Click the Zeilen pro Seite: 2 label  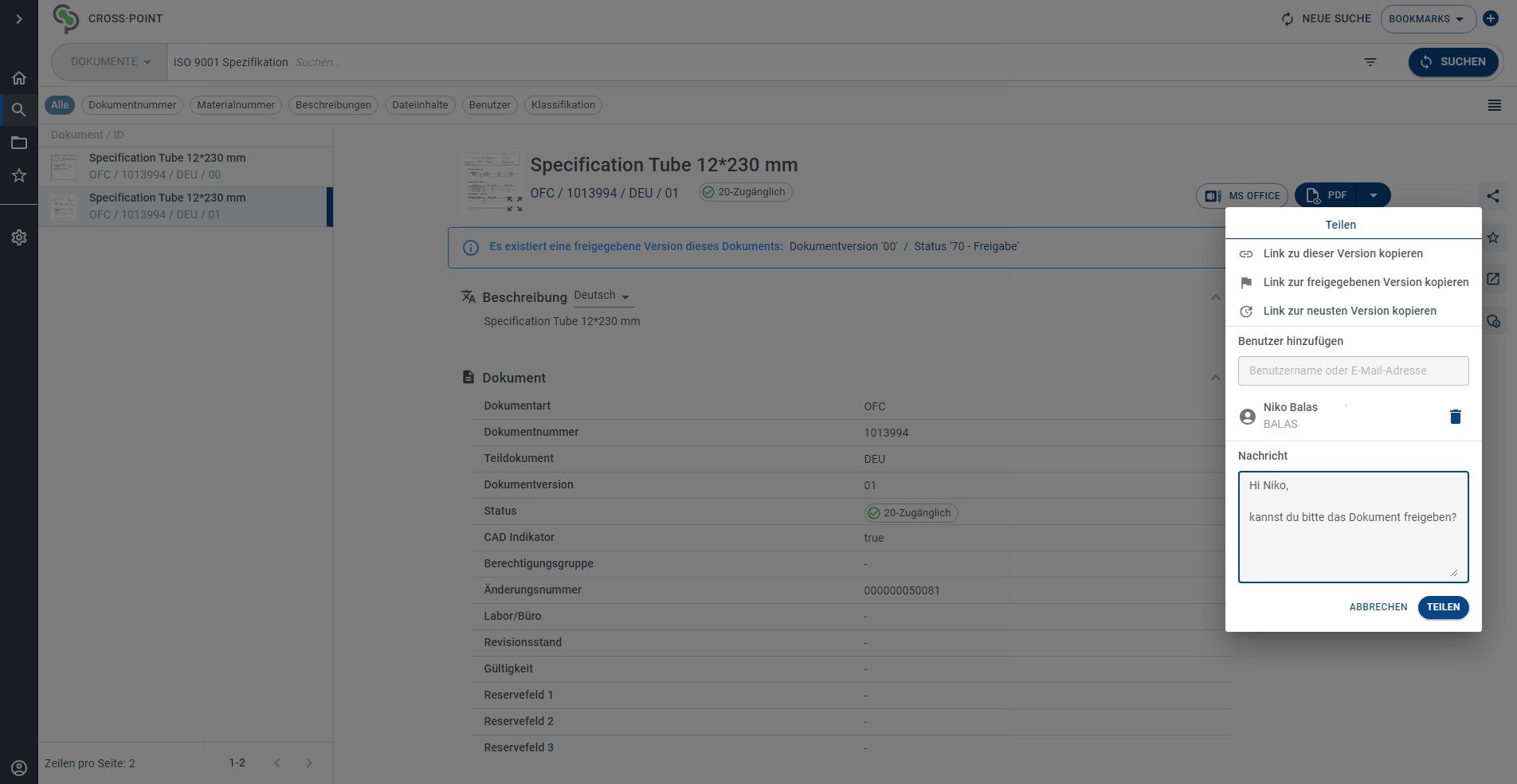[x=90, y=763]
